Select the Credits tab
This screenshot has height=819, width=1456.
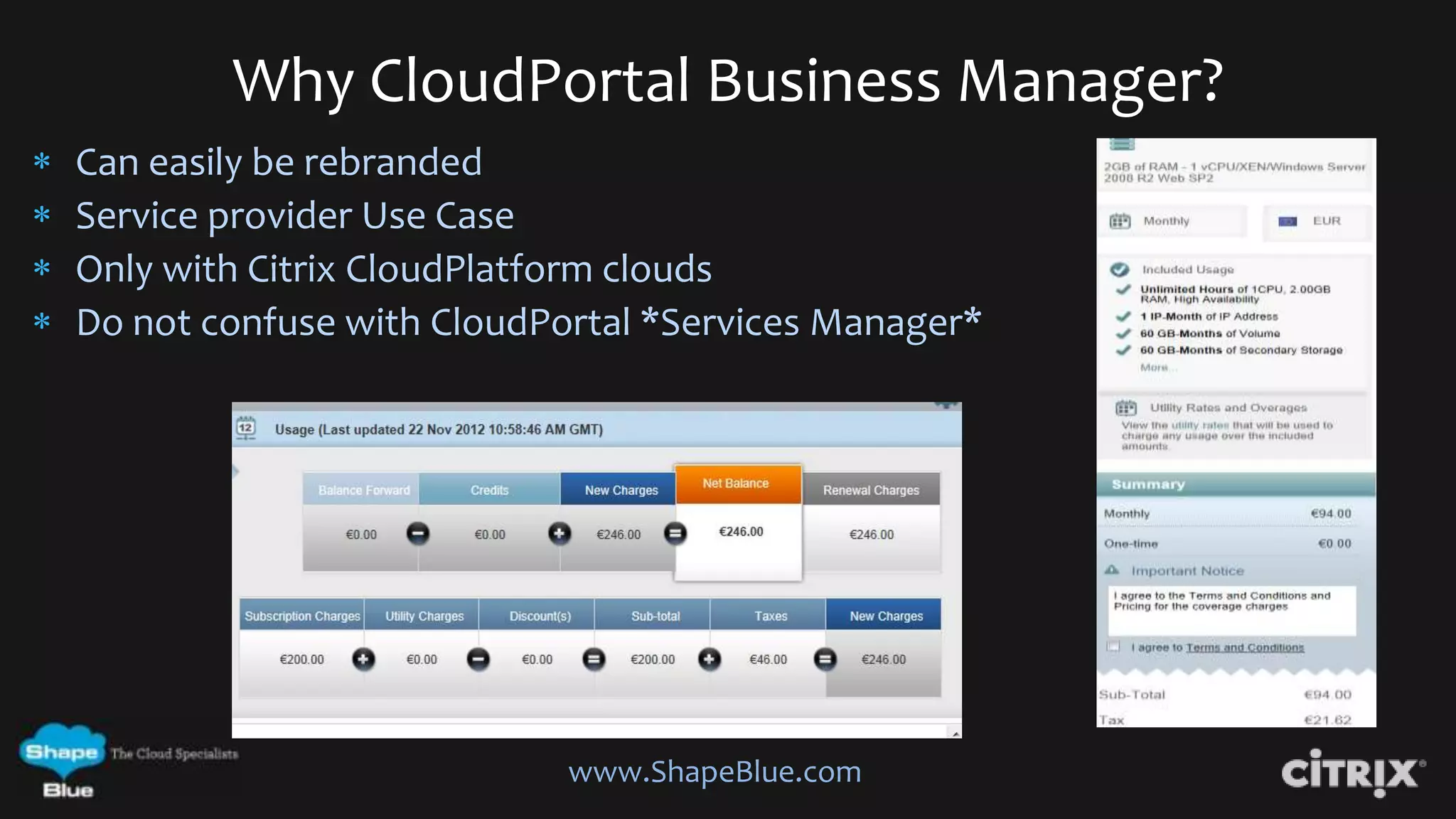(x=490, y=489)
